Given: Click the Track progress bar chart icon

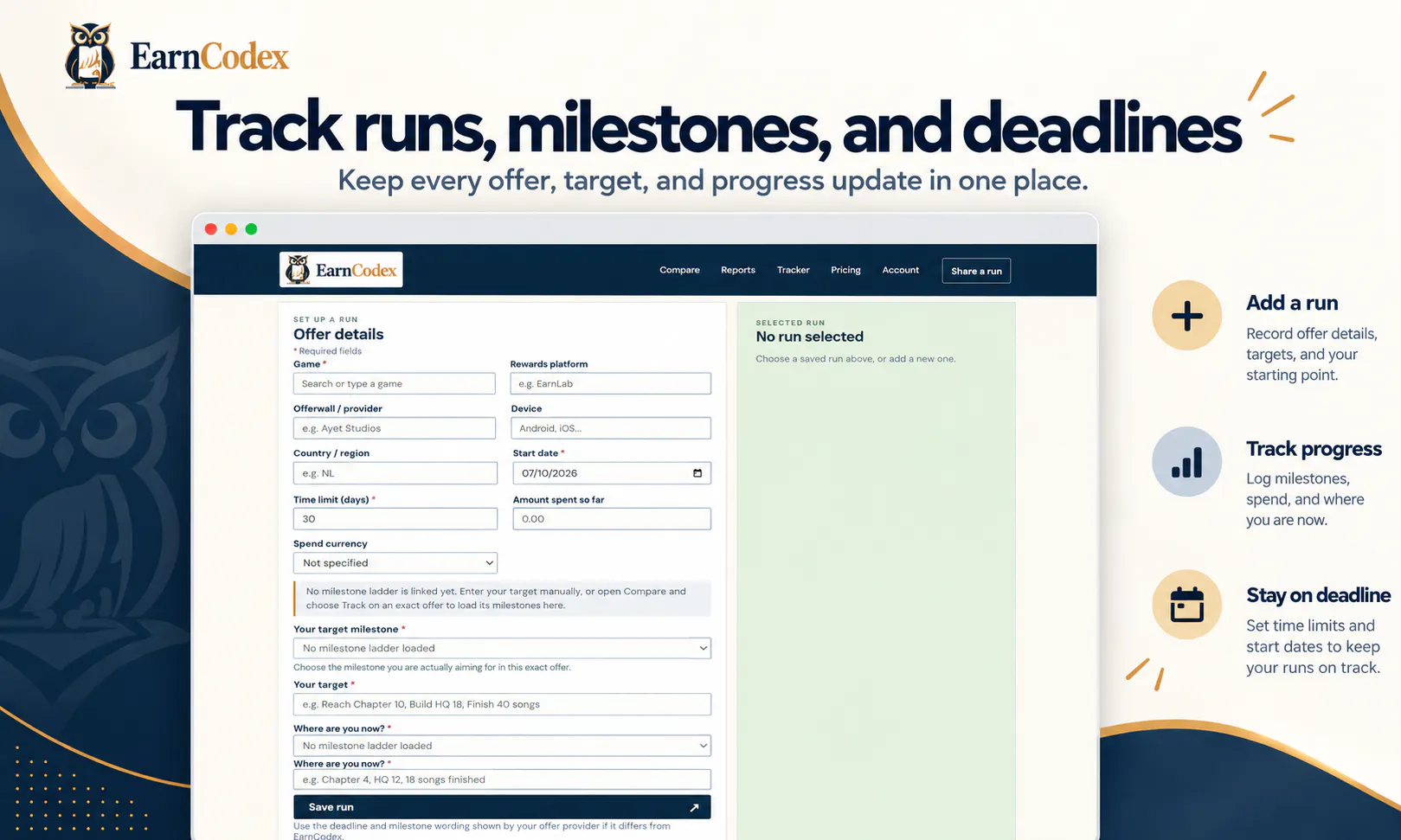Looking at the screenshot, I should 1186,462.
